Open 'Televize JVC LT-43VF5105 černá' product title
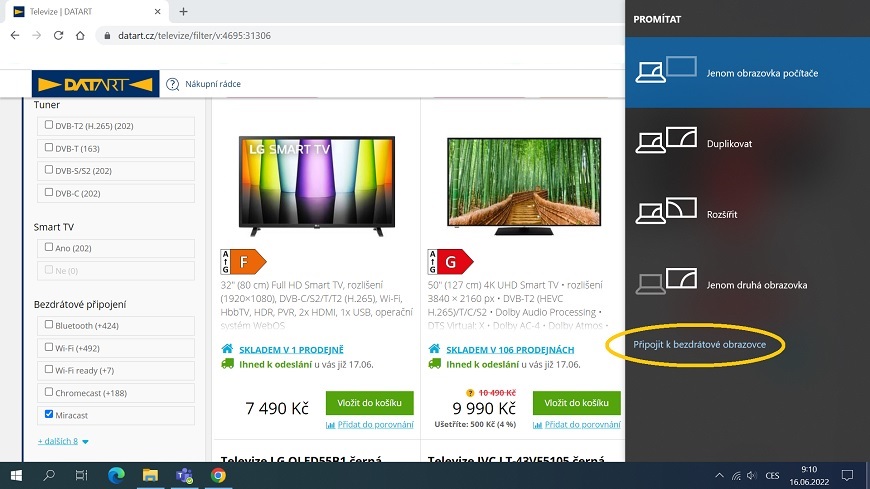870x489 pixels. coord(516,458)
